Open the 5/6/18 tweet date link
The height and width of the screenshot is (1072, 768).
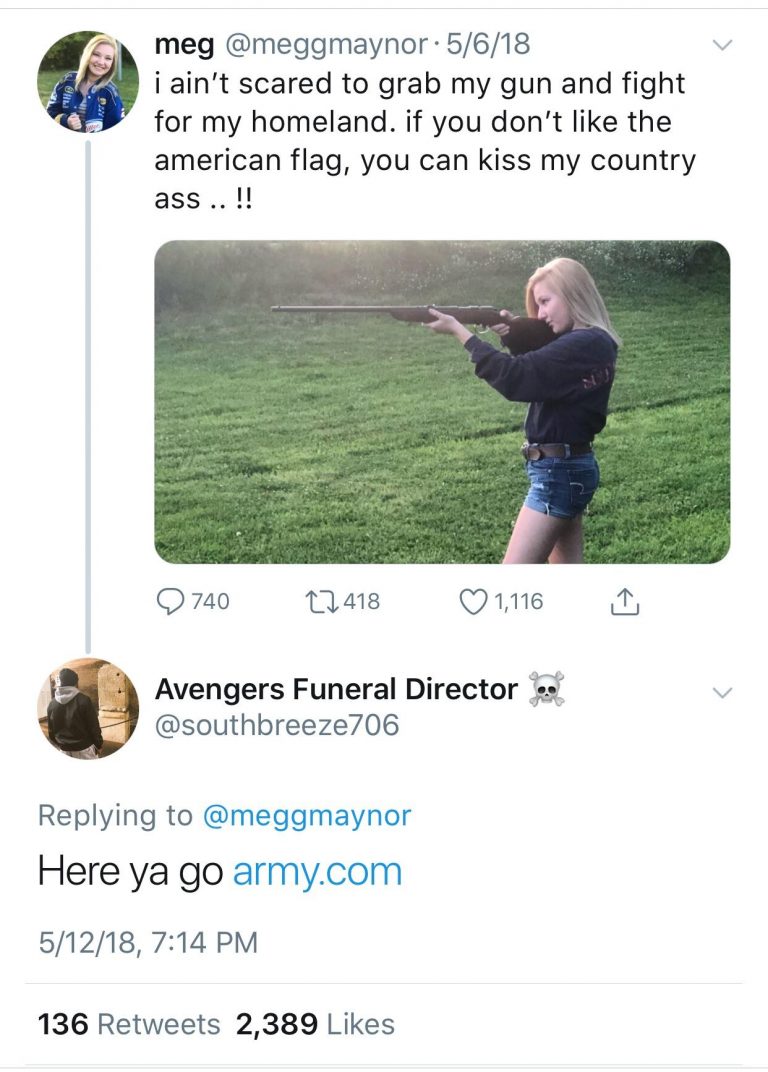click(489, 44)
